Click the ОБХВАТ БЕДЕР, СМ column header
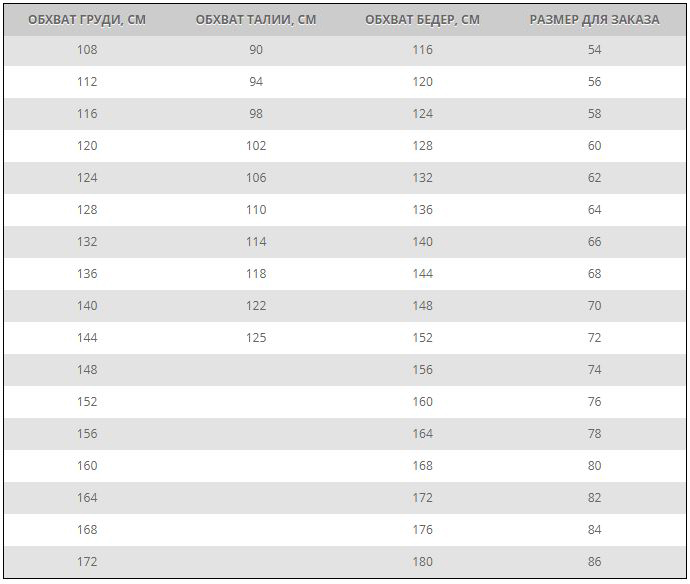This screenshot has width=690, height=584. click(x=422, y=20)
